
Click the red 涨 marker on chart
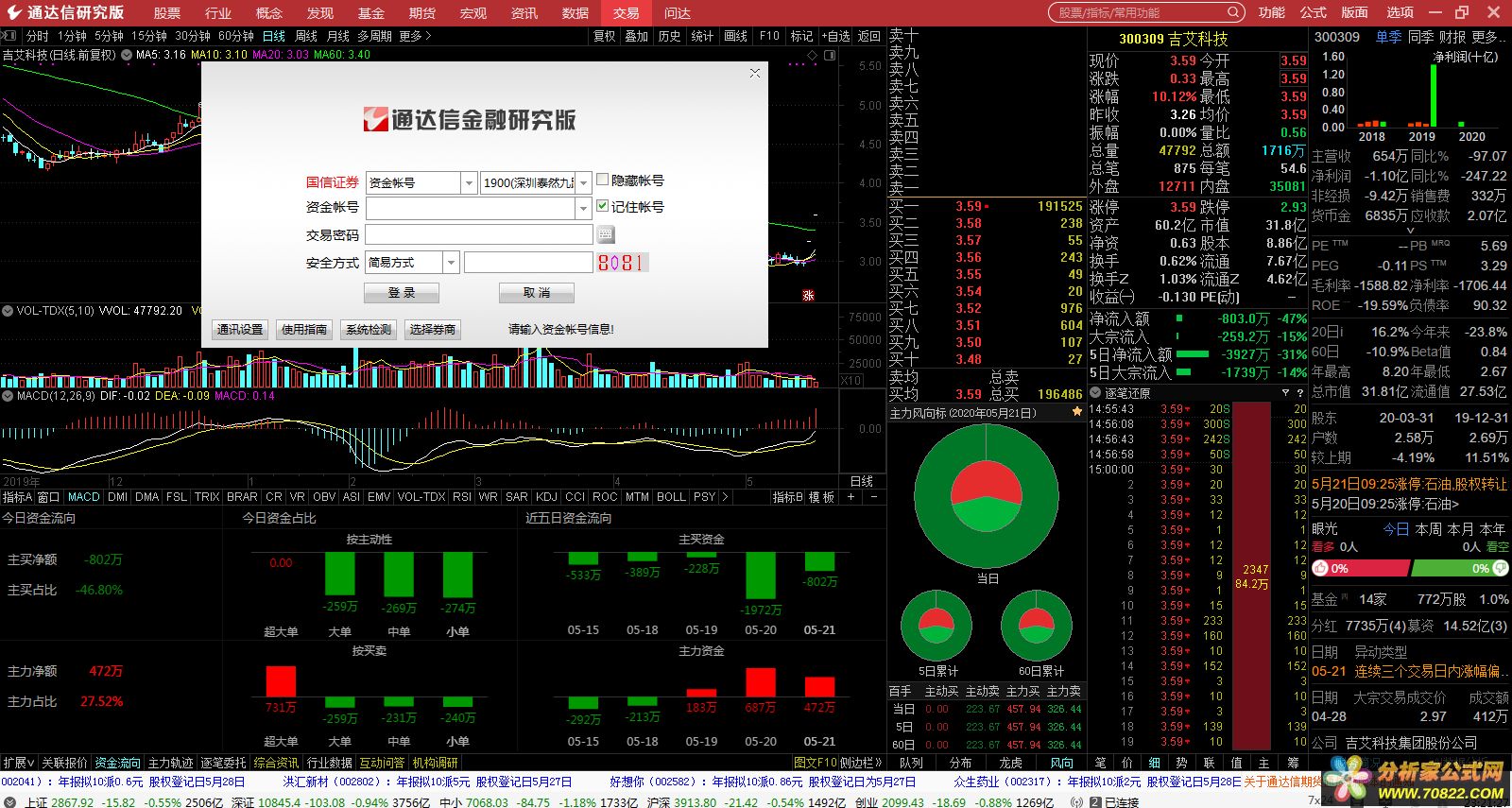click(808, 295)
